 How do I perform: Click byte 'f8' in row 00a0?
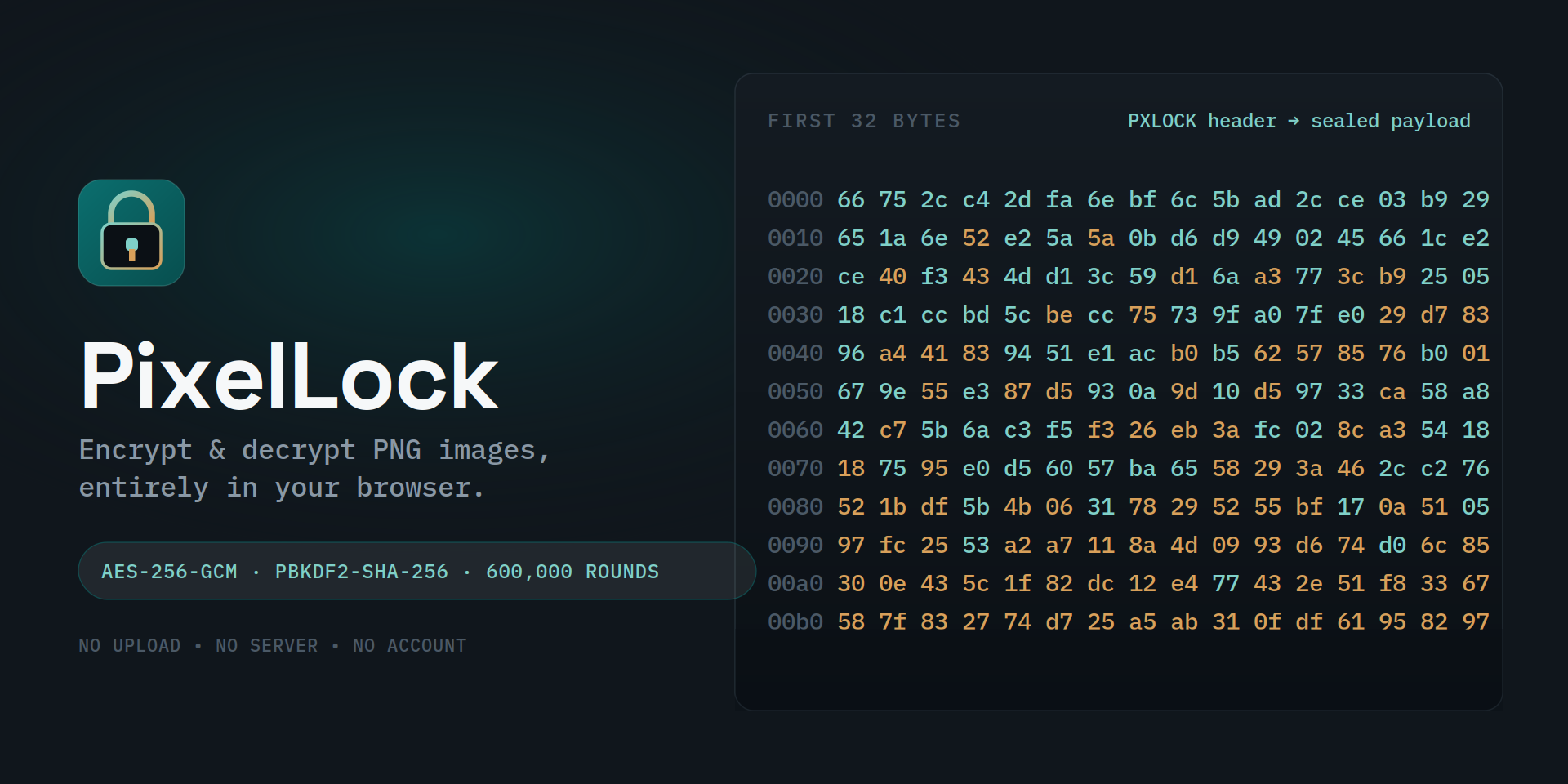(x=1392, y=584)
